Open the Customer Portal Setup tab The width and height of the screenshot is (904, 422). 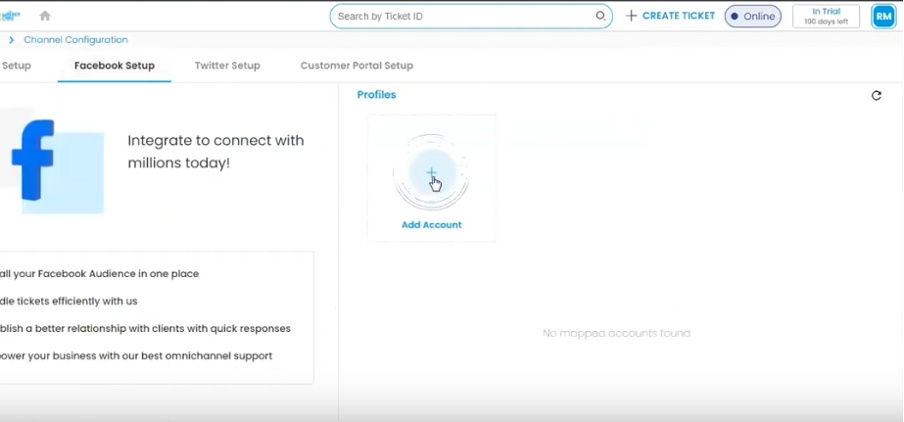(356, 66)
